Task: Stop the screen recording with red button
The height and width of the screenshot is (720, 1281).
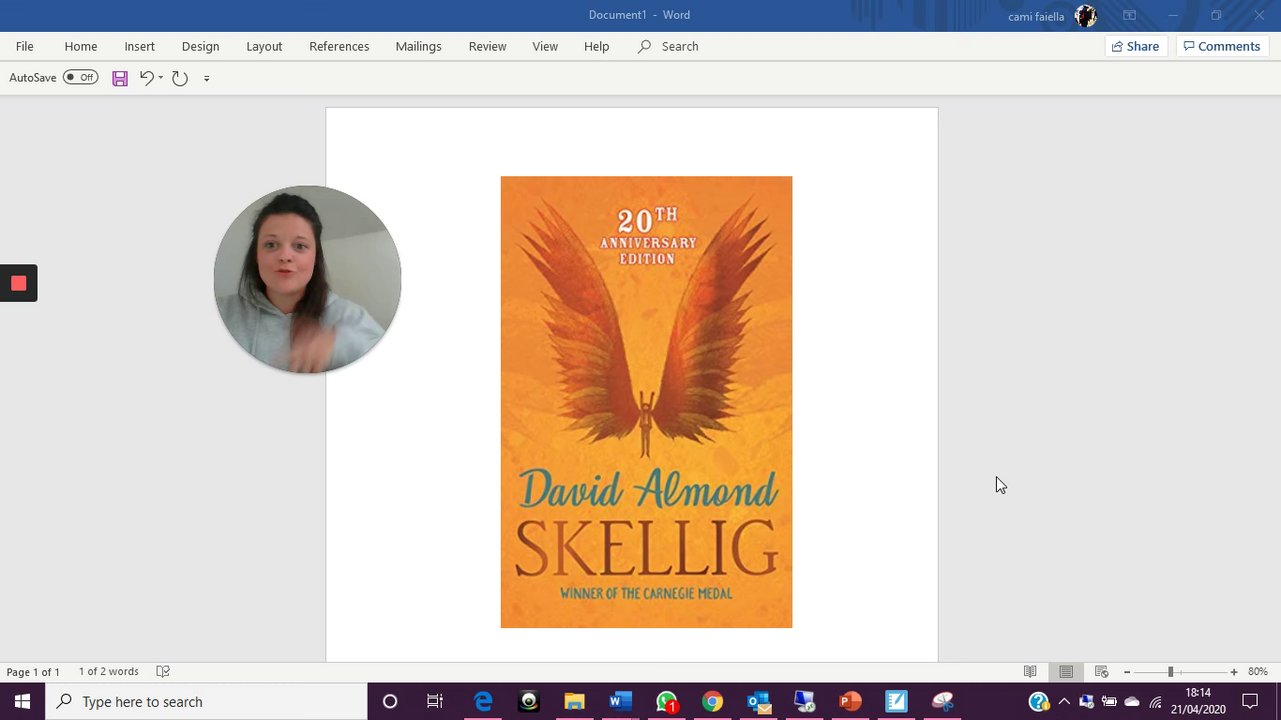Action: (x=18, y=283)
